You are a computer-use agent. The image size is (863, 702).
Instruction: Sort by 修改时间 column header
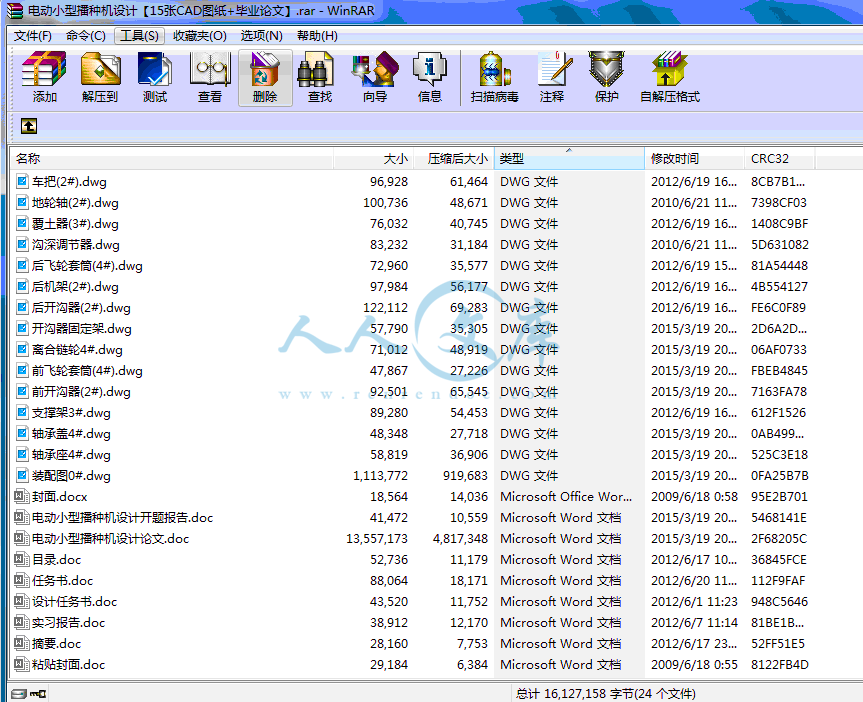(695, 159)
